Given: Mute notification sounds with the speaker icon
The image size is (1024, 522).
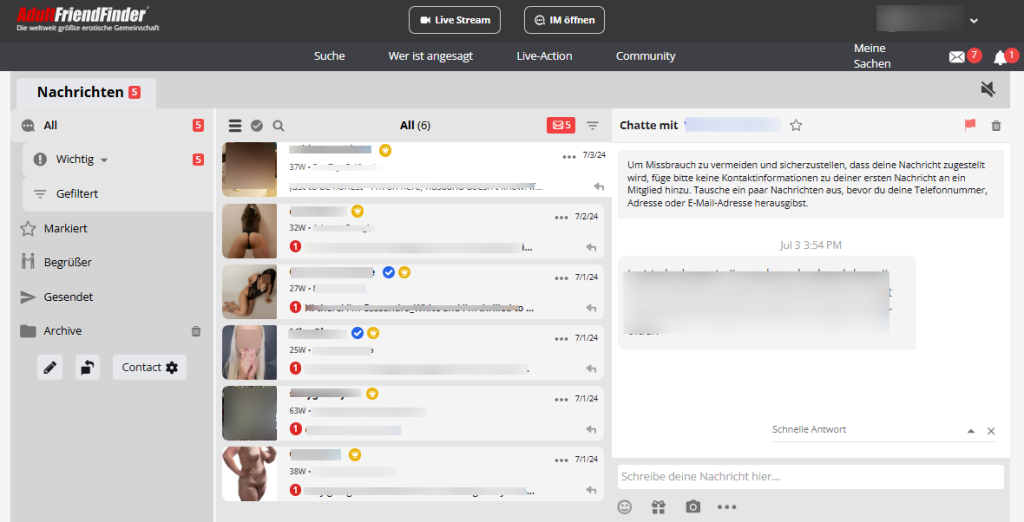Looking at the screenshot, I should click(987, 89).
